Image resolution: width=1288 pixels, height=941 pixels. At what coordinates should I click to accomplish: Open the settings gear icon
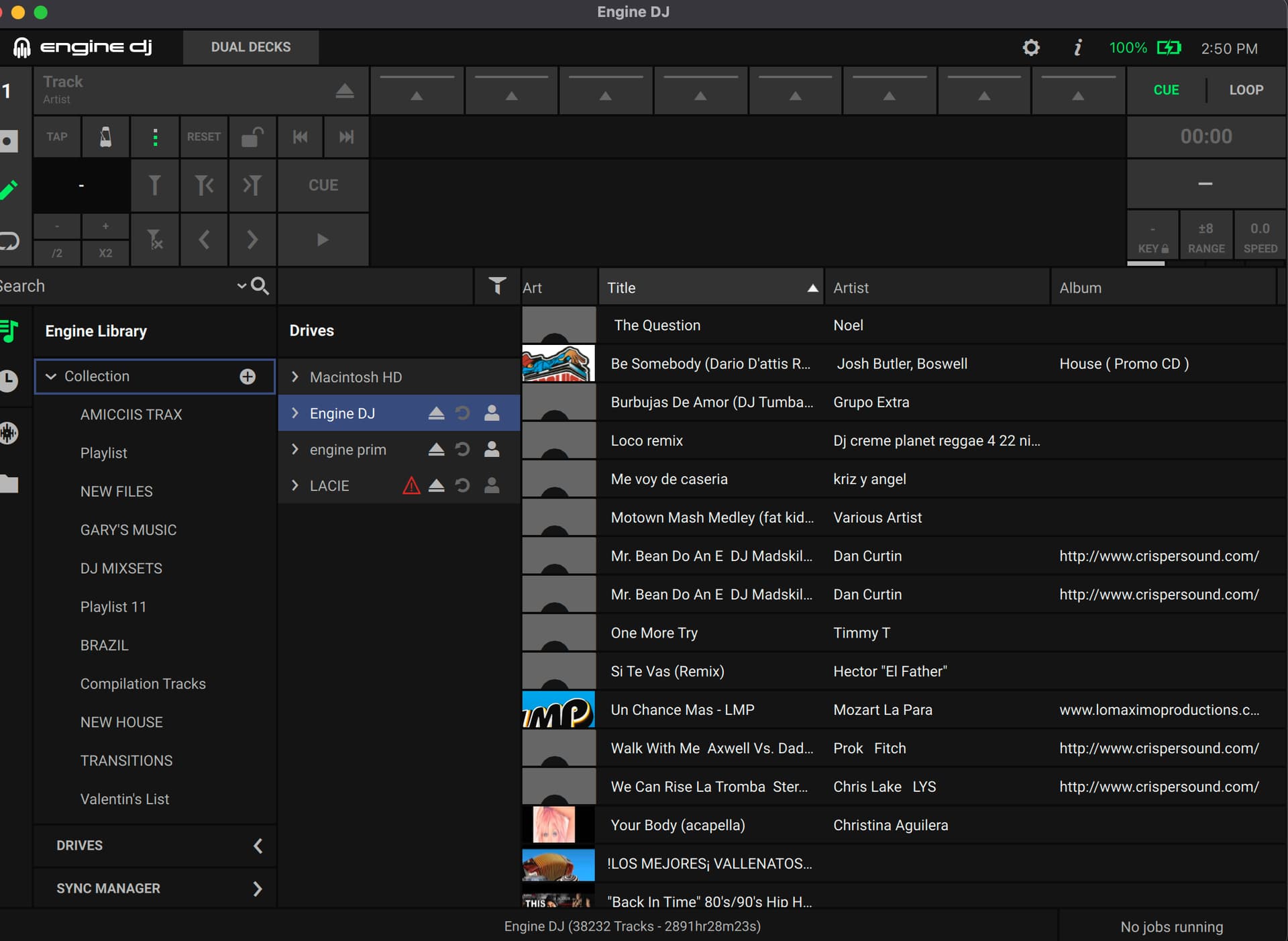(x=1032, y=48)
